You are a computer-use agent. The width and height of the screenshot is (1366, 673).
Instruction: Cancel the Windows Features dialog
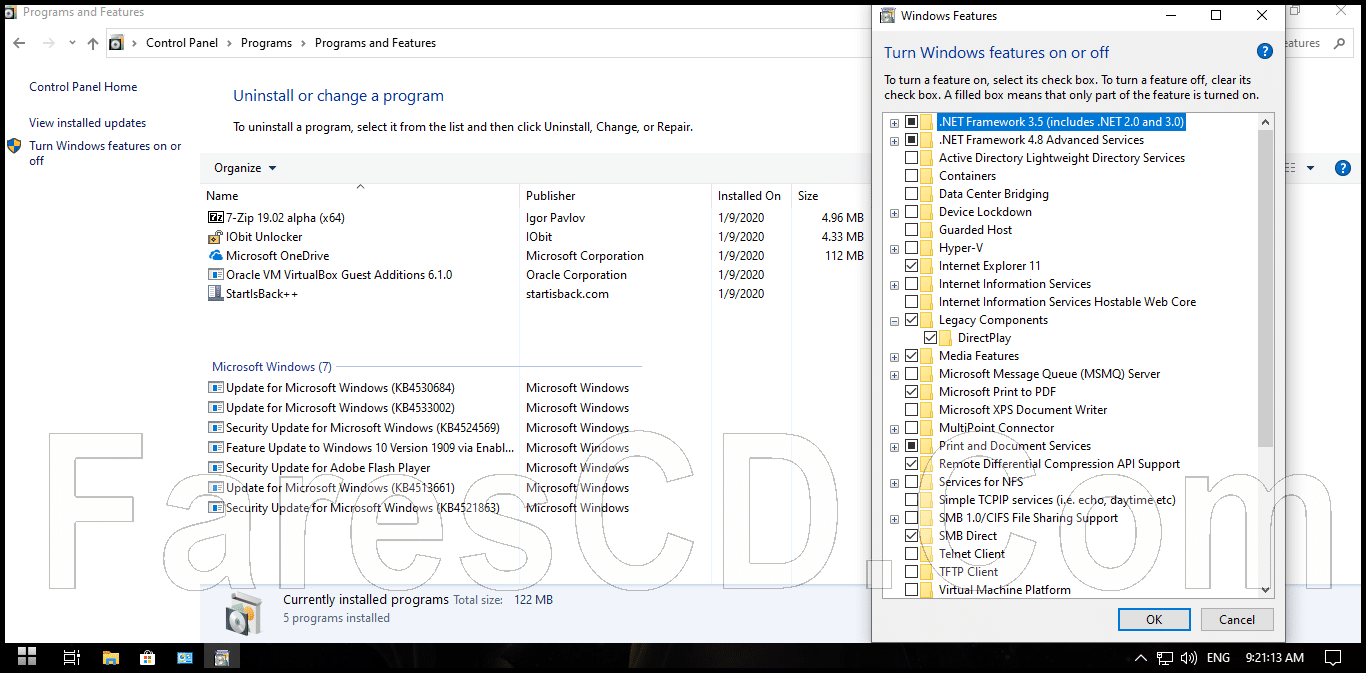click(x=1237, y=620)
